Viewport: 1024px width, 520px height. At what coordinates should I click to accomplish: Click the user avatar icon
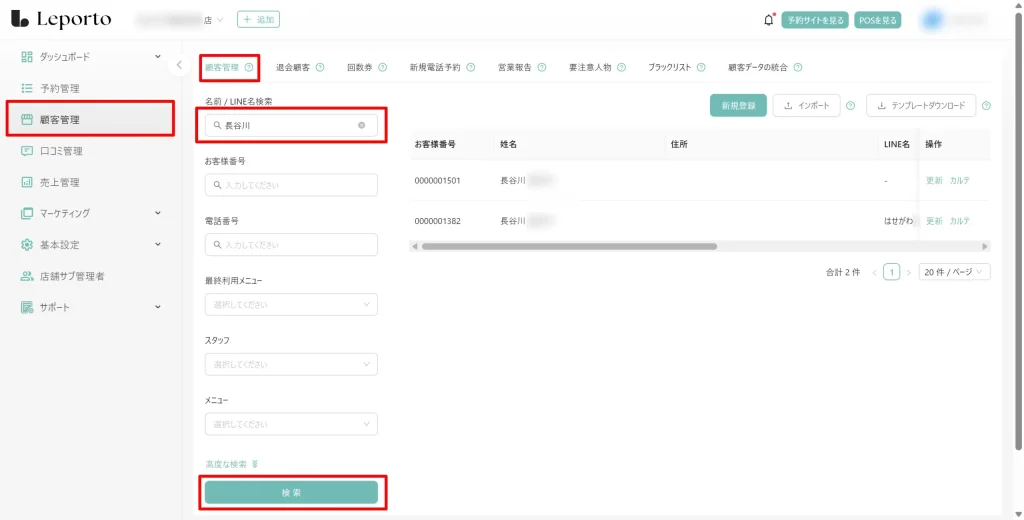click(x=932, y=20)
